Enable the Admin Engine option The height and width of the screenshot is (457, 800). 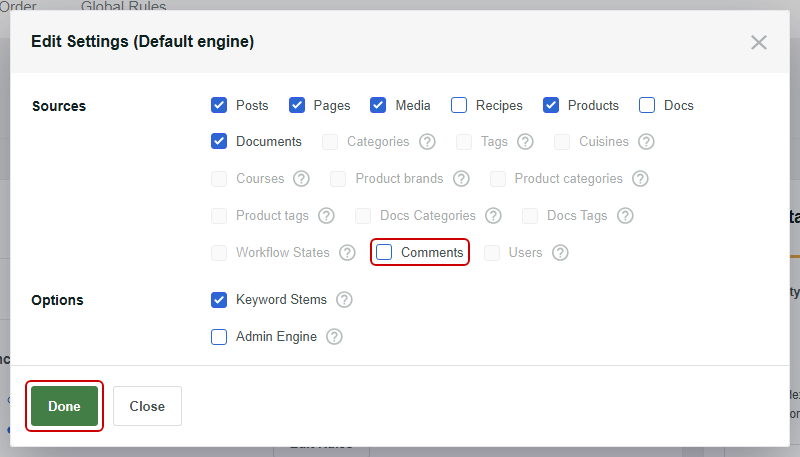coord(219,337)
